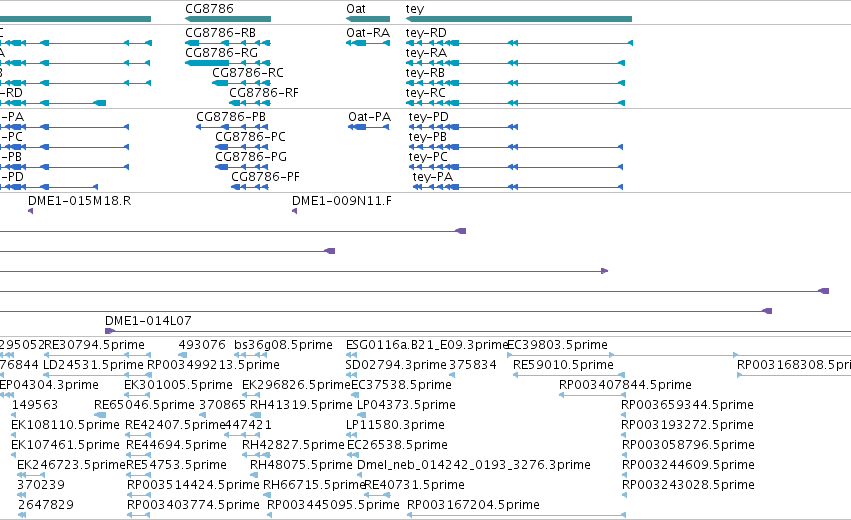Select the RH42827.5prime EST label

pyautogui.click(x=294, y=446)
